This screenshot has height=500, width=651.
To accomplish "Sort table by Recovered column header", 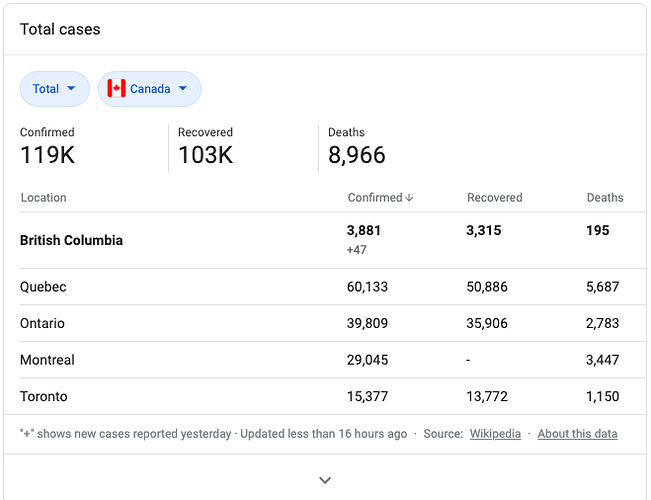I will (x=494, y=198).
